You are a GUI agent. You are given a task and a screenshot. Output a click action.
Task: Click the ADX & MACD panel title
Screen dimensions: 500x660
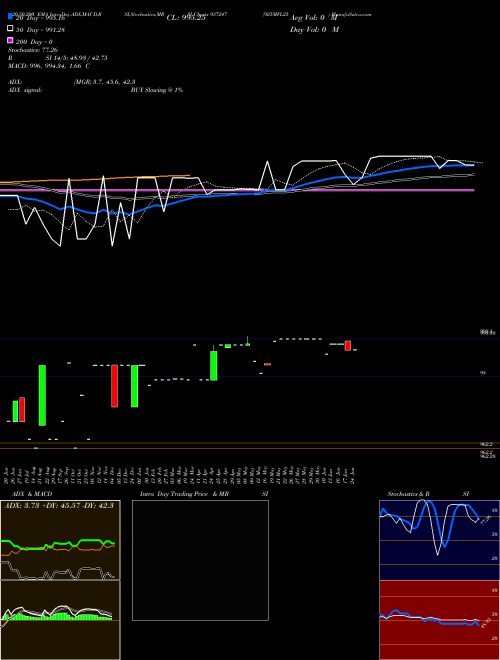tap(32, 494)
